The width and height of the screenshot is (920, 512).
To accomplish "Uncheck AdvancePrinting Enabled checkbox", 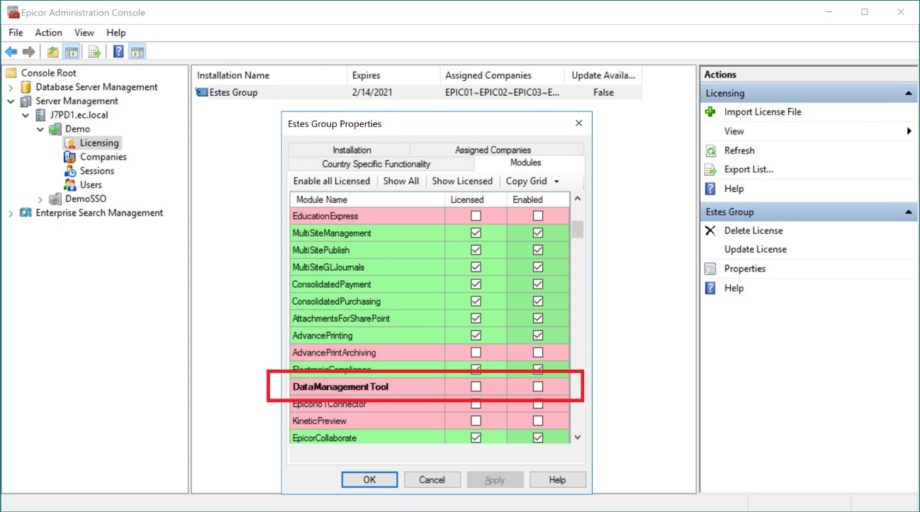I will [x=537, y=335].
